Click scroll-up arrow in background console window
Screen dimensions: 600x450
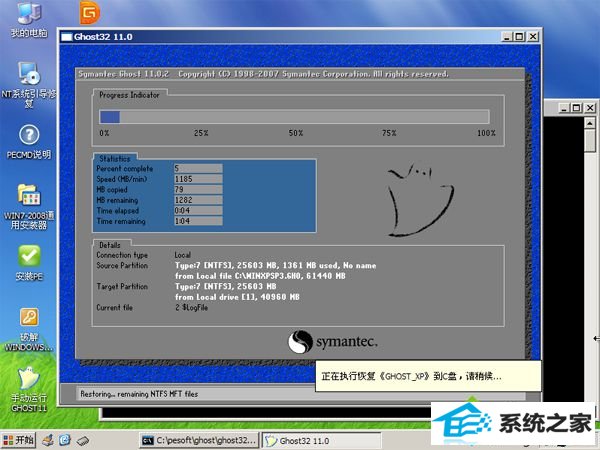coord(590,123)
